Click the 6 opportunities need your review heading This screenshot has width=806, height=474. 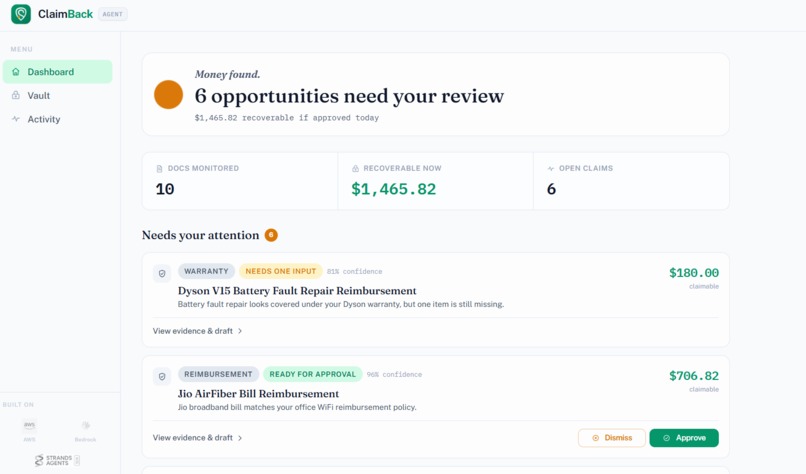click(349, 96)
